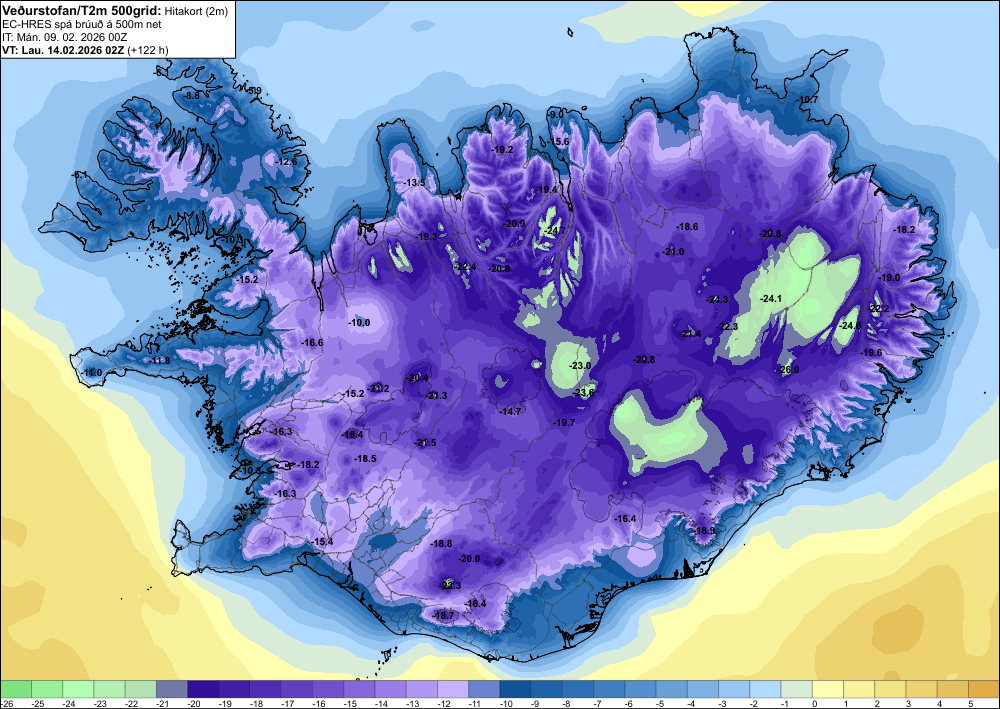Click the -16.6 temperature value

click(312, 342)
